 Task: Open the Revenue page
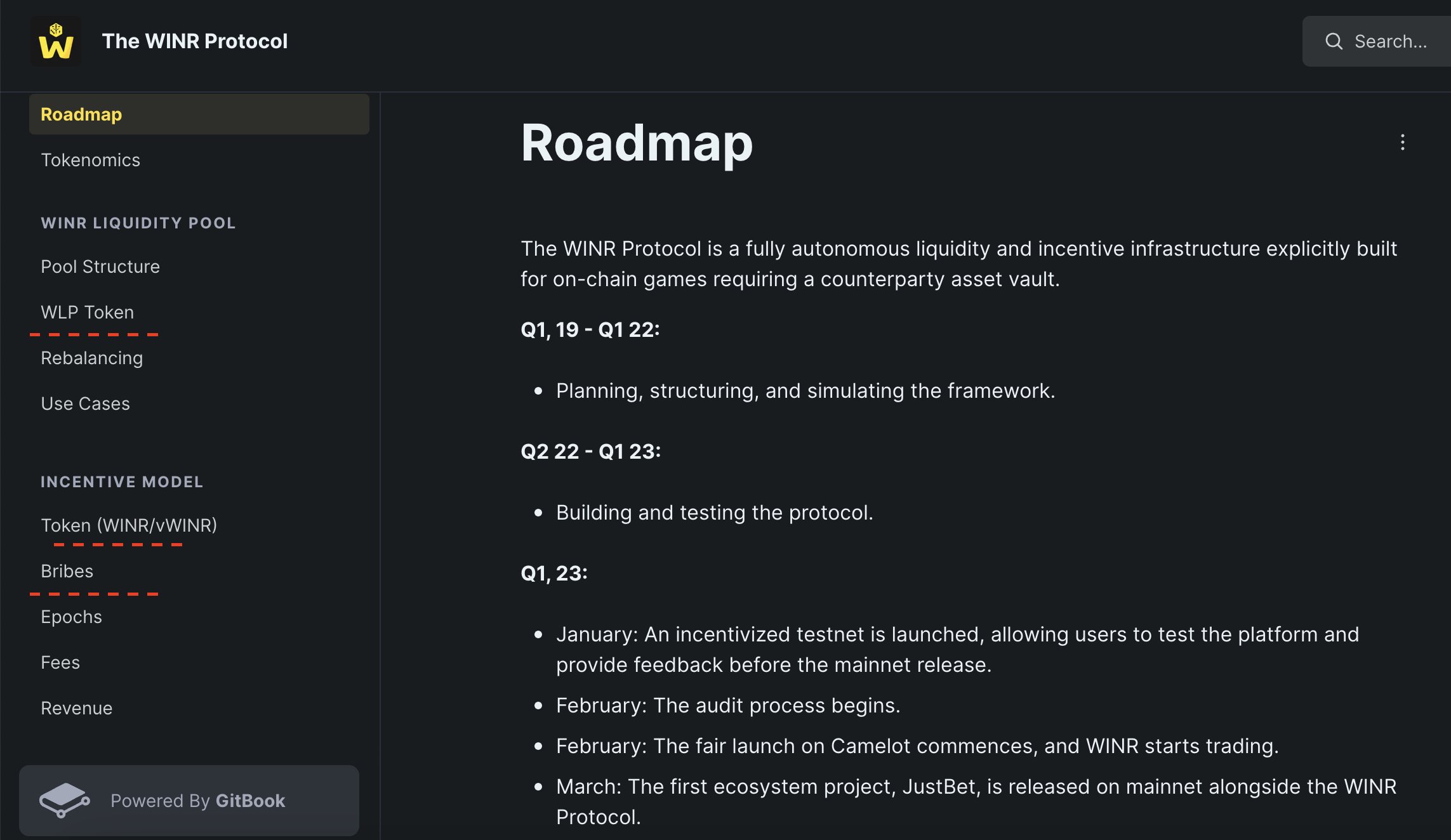coord(76,708)
